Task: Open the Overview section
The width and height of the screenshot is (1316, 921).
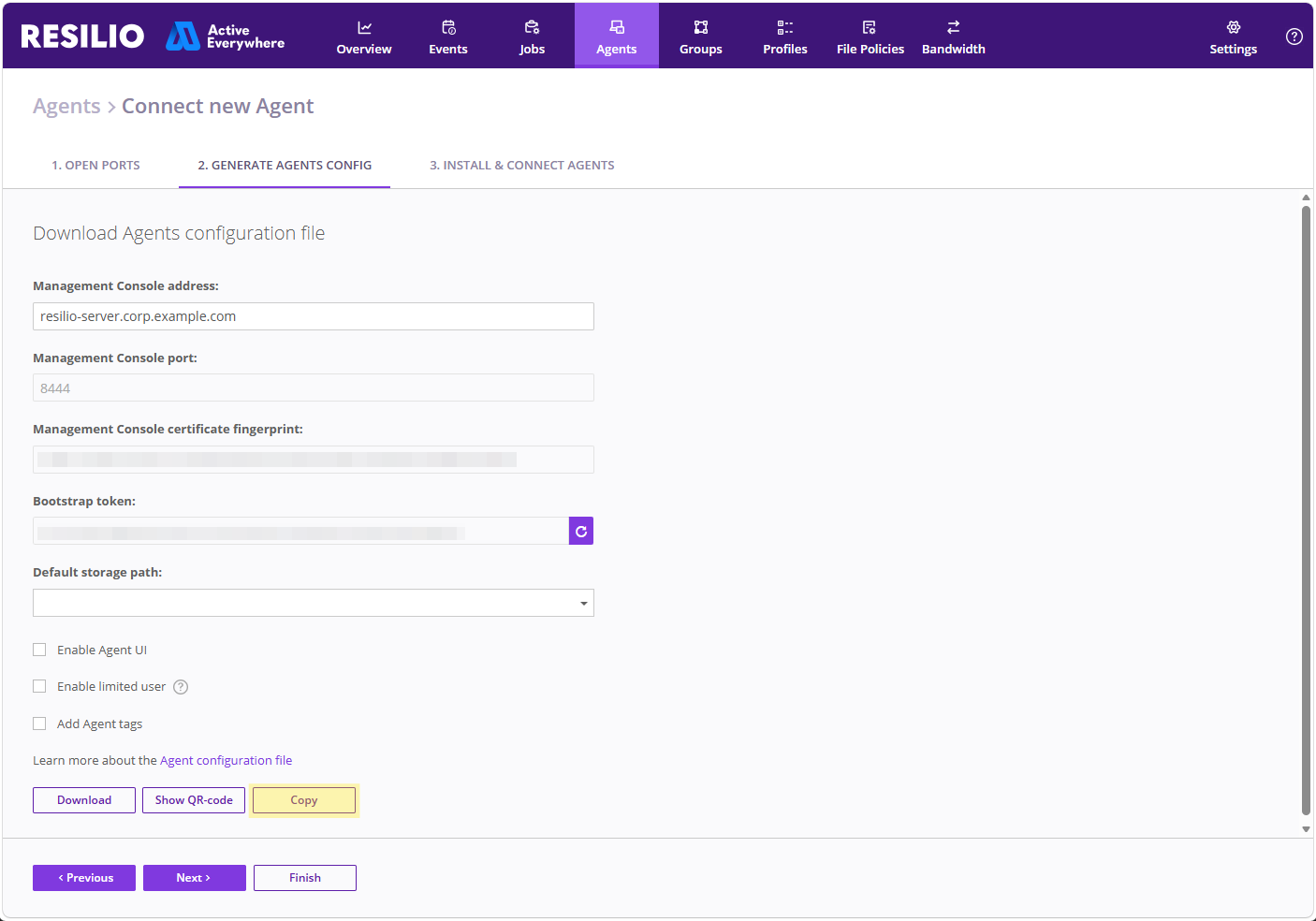Action: click(x=364, y=37)
